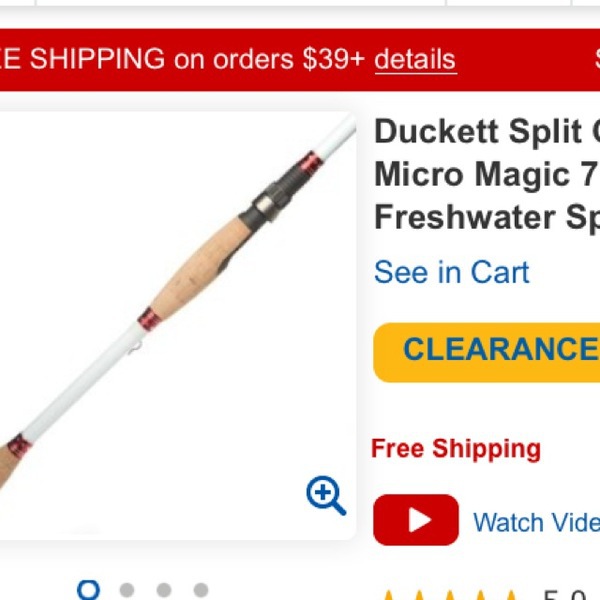Open the Watch Video link
Viewport: 600px width, 600px height.
536,522
